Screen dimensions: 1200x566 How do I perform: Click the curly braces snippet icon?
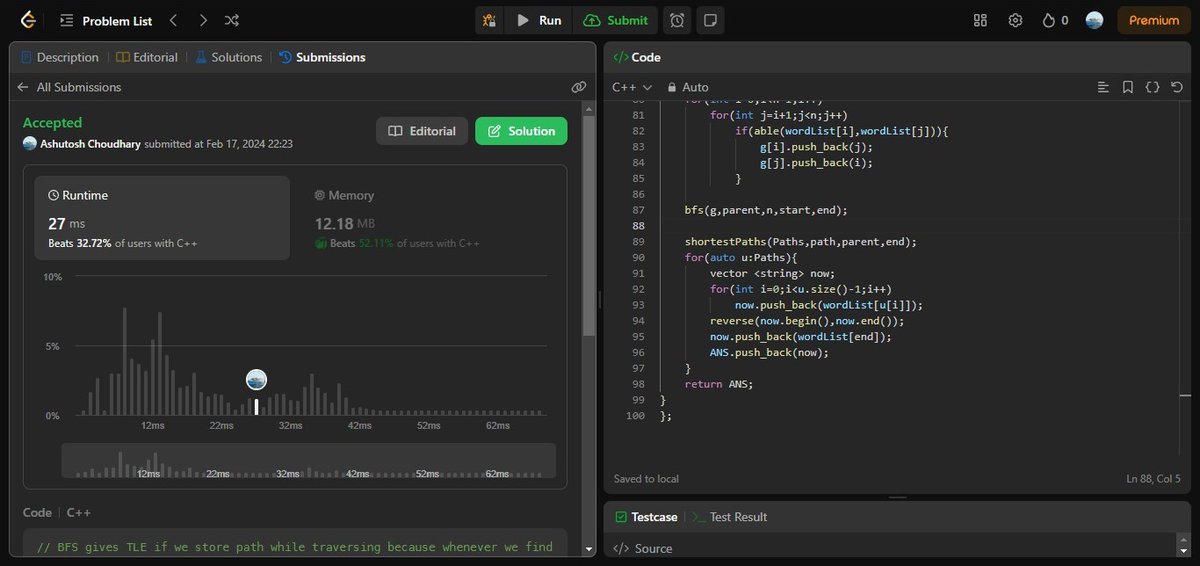coord(1152,87)
